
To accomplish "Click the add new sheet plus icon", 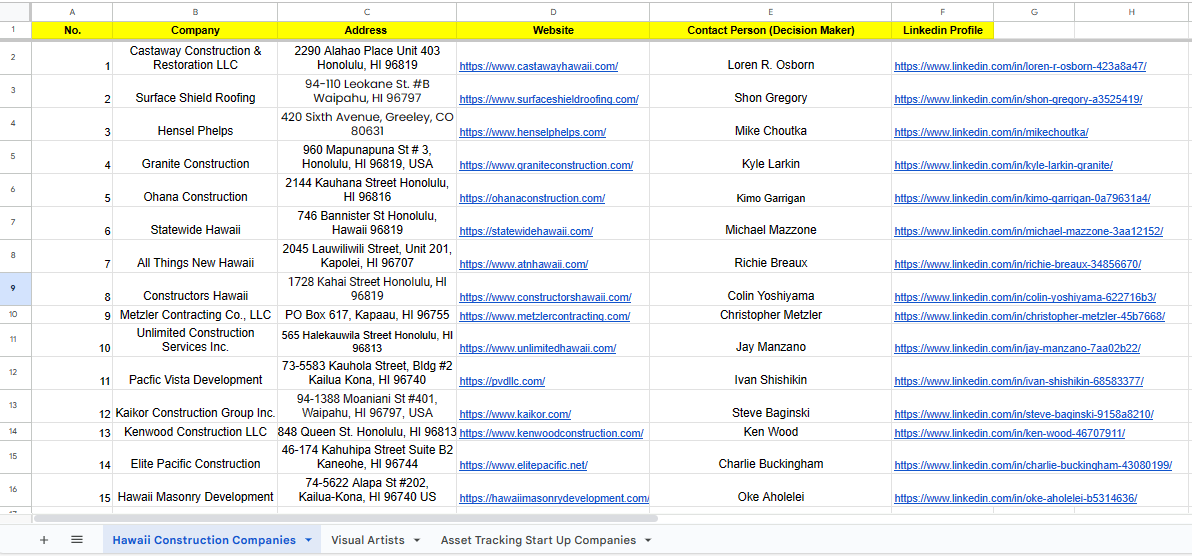I will pyautogui.click(x=43, y=540).
